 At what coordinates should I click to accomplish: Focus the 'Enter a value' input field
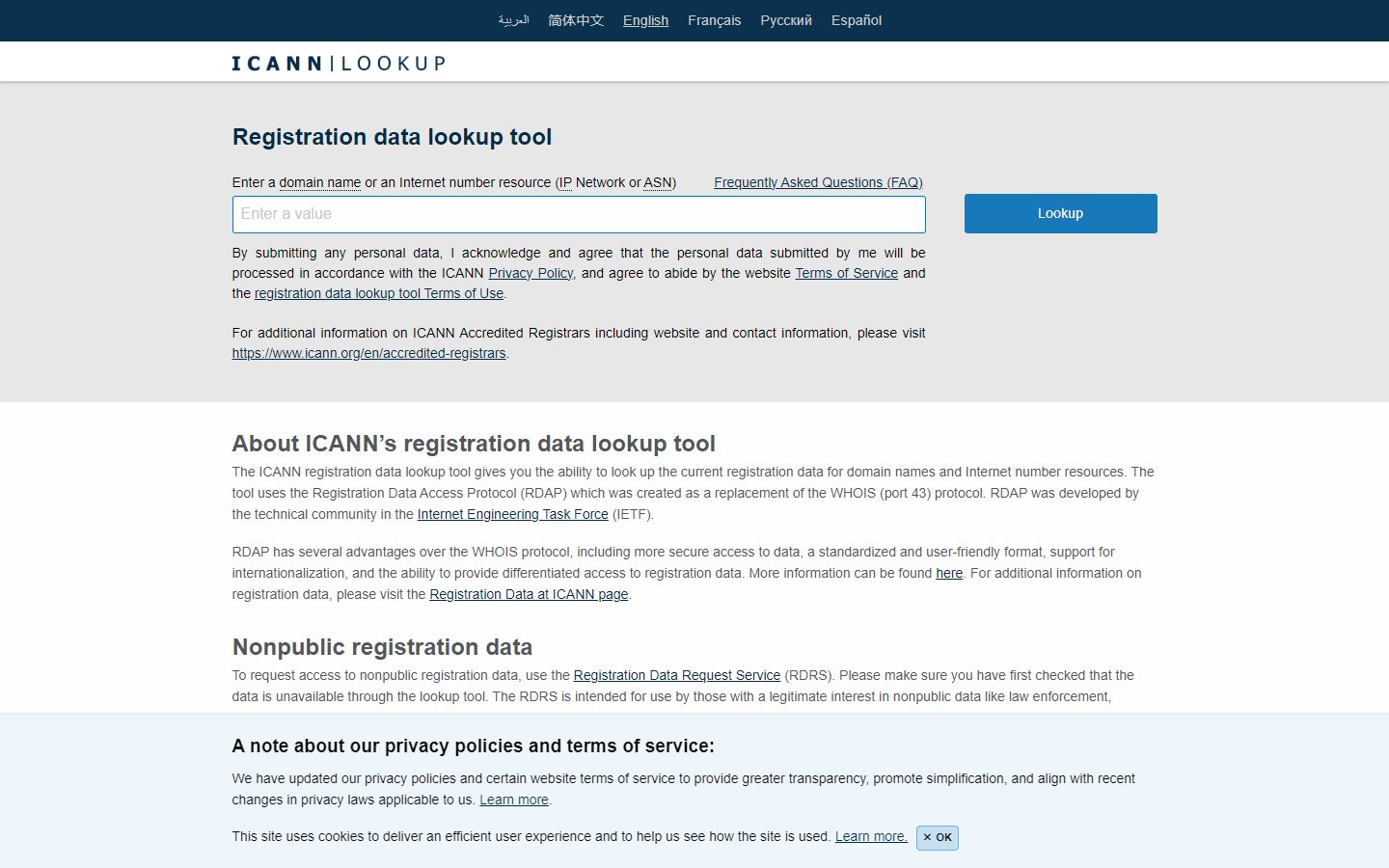tap(579, 214)
